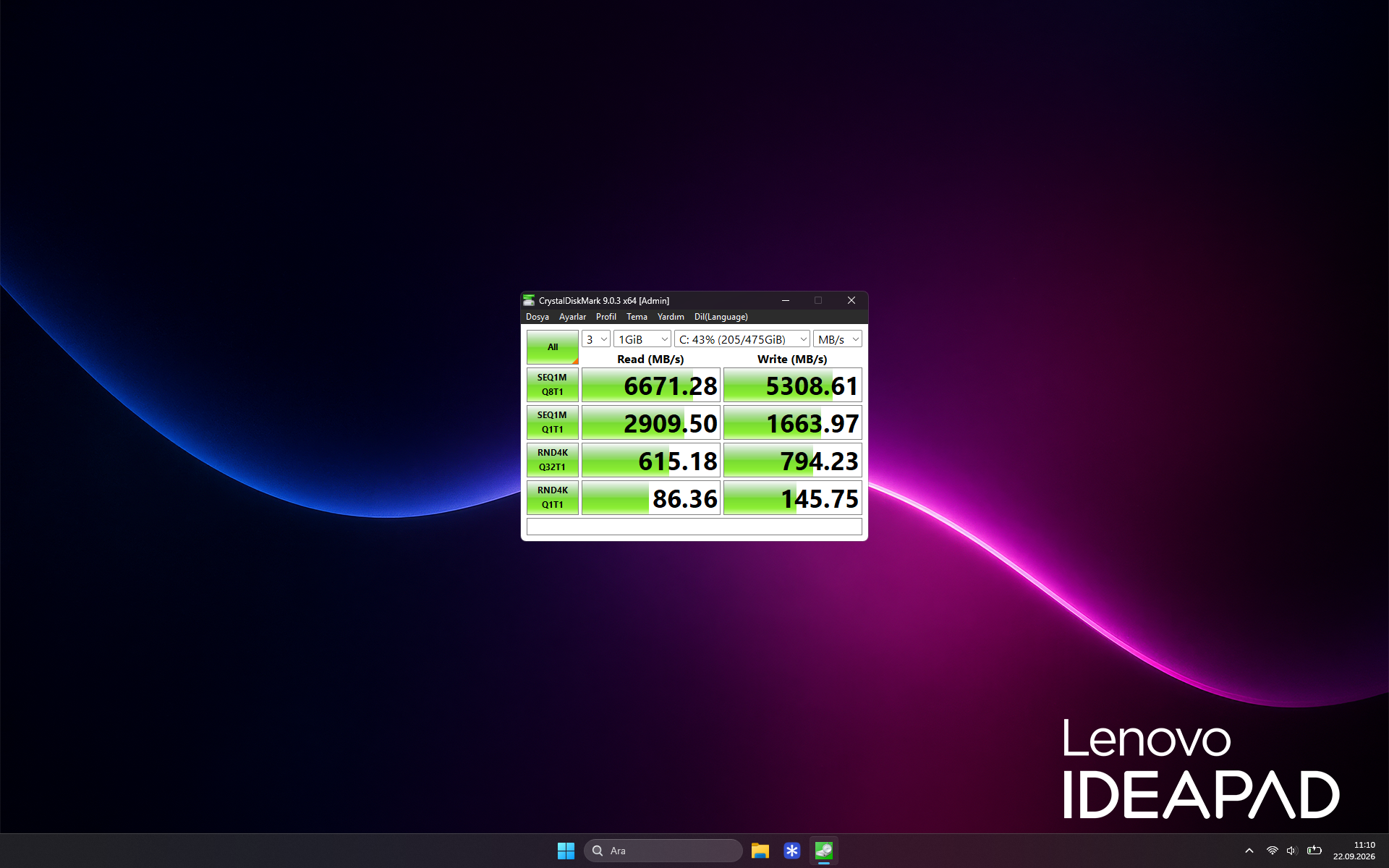Open the Dosya menu
The height and width of the screenshot is (868, 1389).
pyautogui.click(x=537, y=317)
